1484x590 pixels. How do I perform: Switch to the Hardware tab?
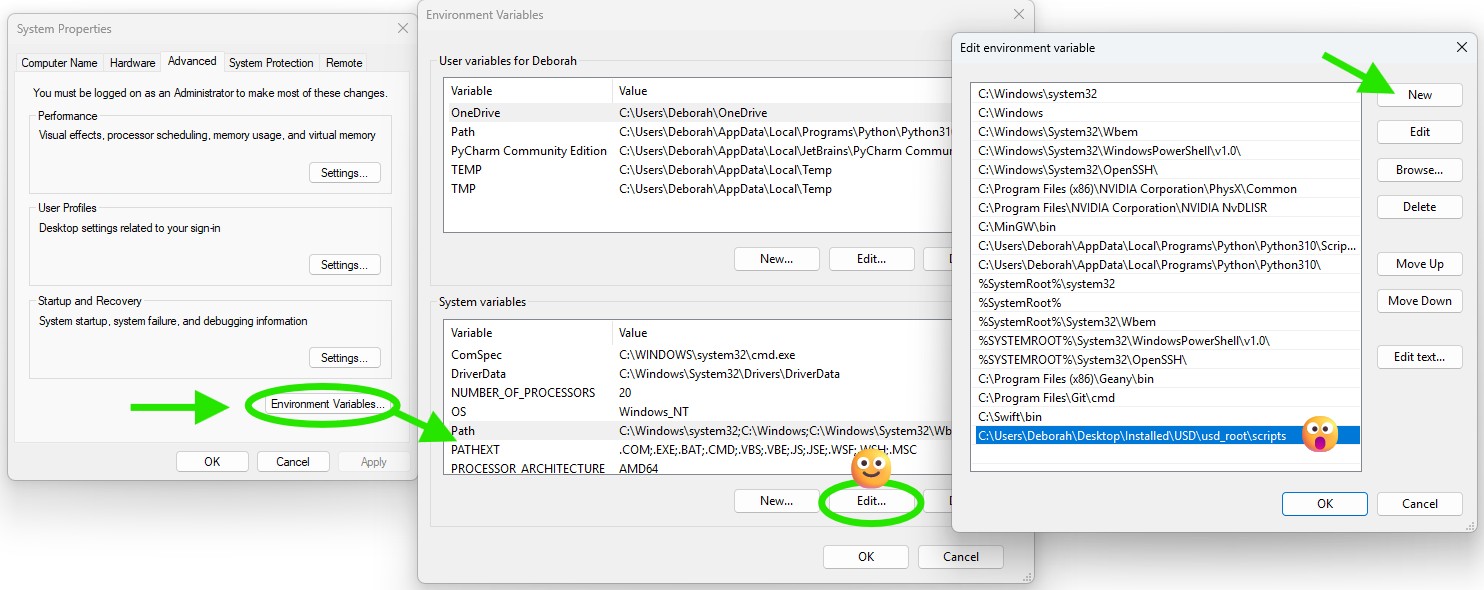point(132,62)
